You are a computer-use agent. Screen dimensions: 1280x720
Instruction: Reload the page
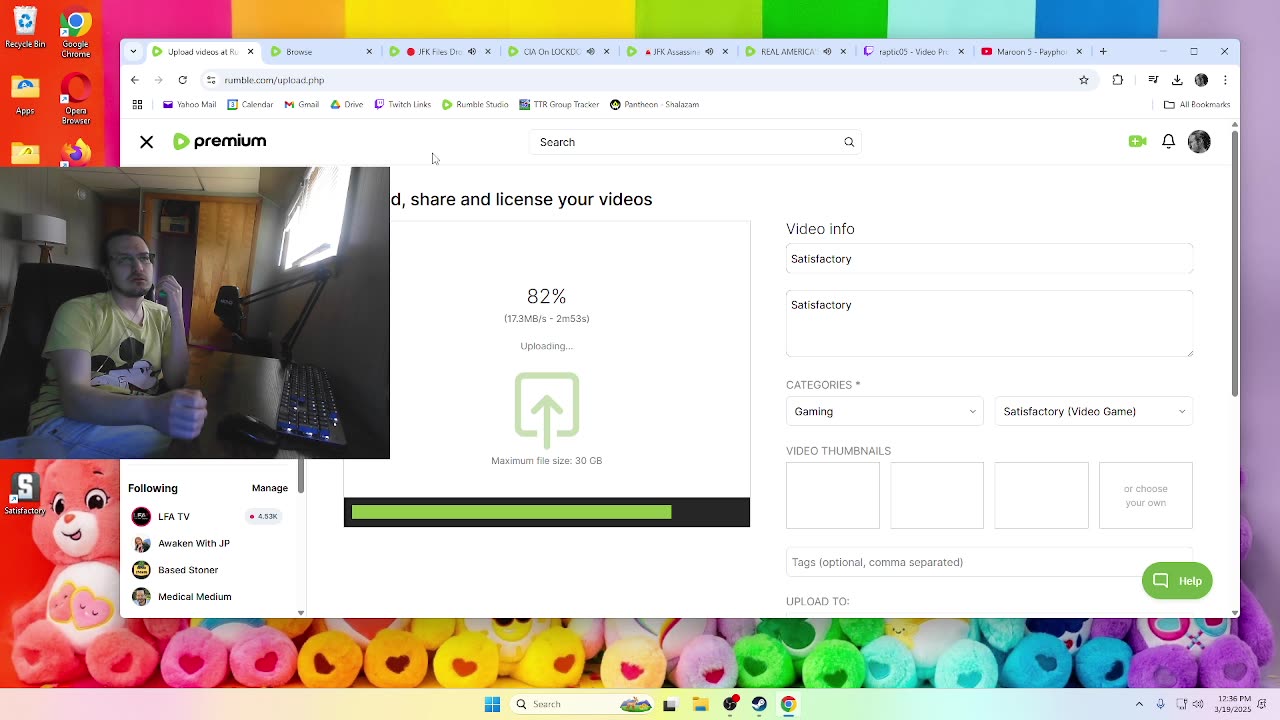tap(182, 80)
